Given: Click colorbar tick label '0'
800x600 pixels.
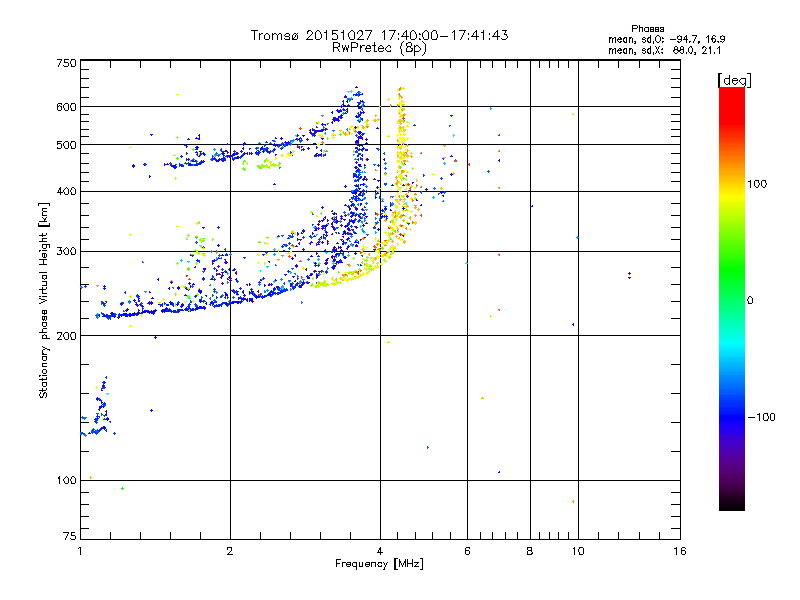Looking at the screenshot, I should [750, 301].
